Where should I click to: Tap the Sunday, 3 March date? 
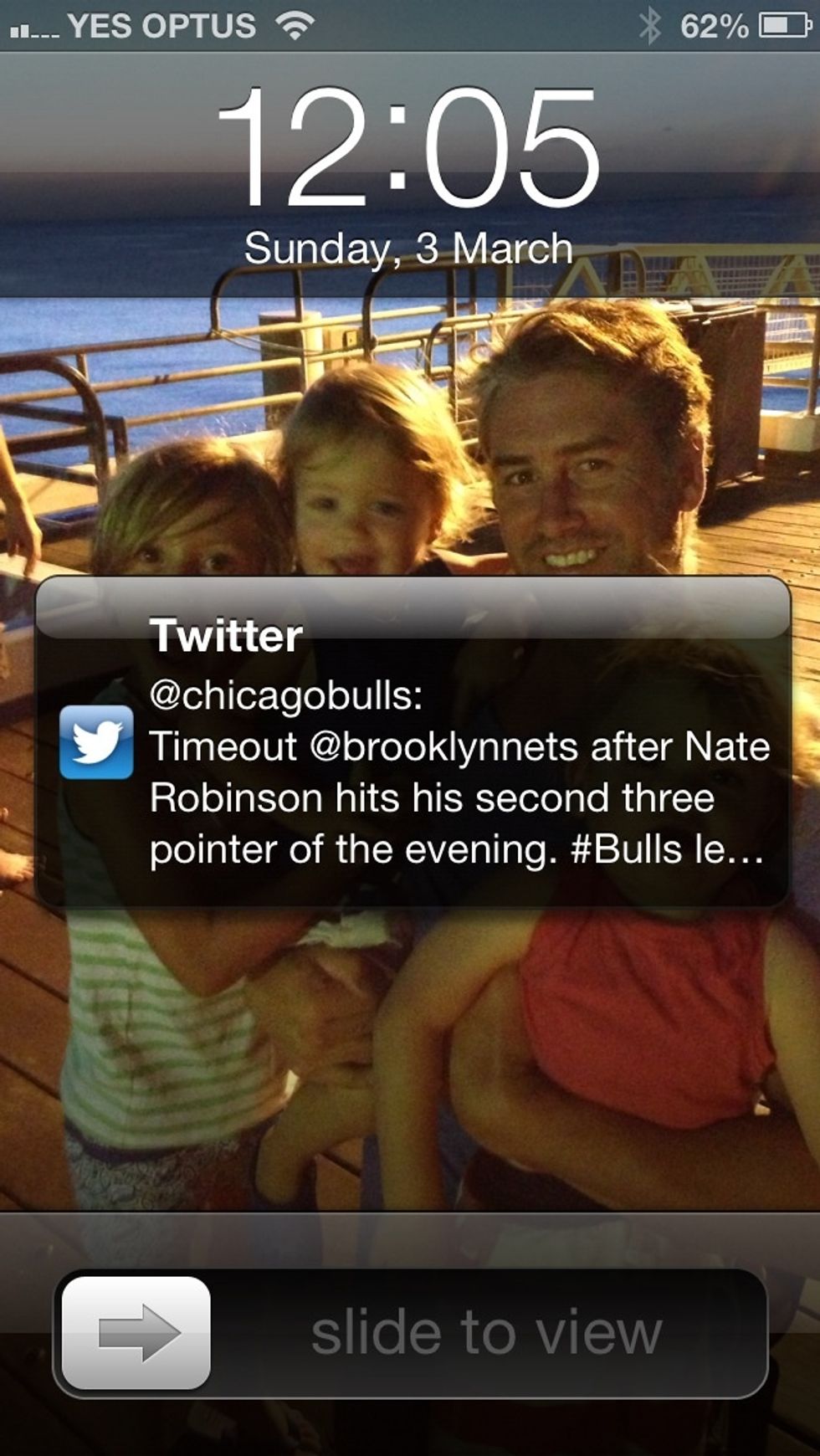(x=408, y=249)
